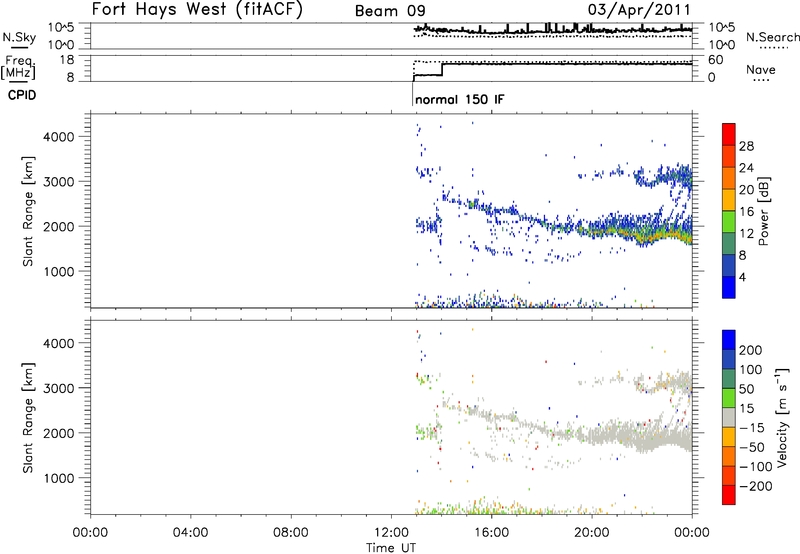The image size is (800, 554).
Task: Click the 'CPID' label
Action: point(22,95)
